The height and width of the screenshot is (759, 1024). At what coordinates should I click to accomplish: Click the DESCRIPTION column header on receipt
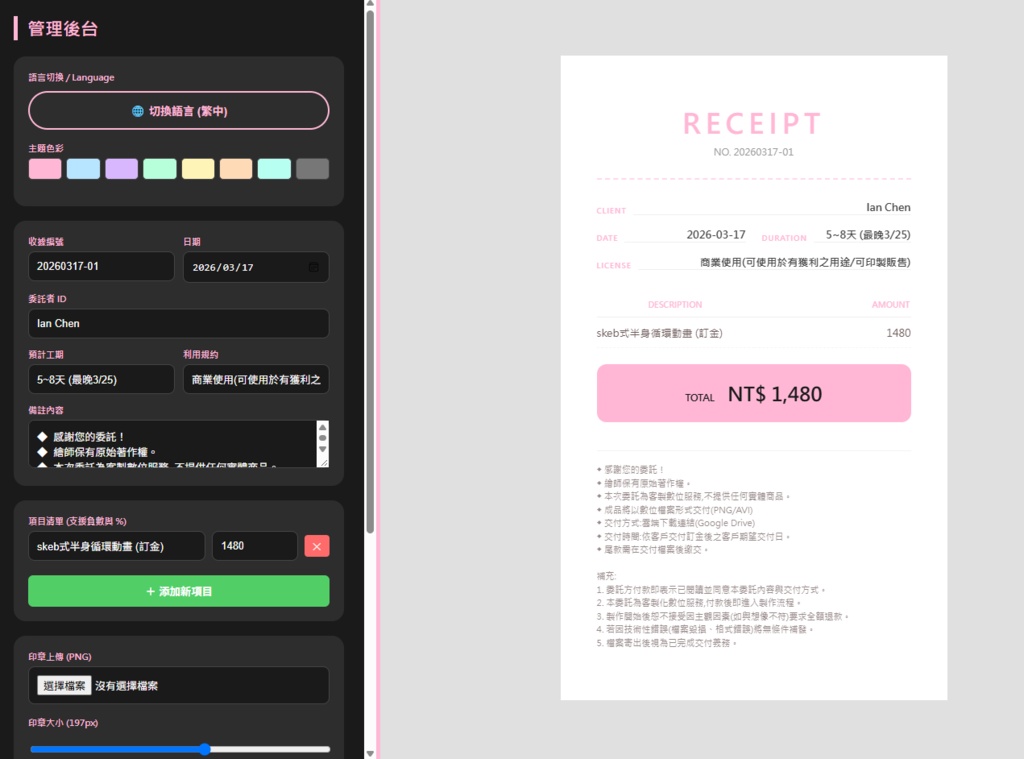pos(675,304)
